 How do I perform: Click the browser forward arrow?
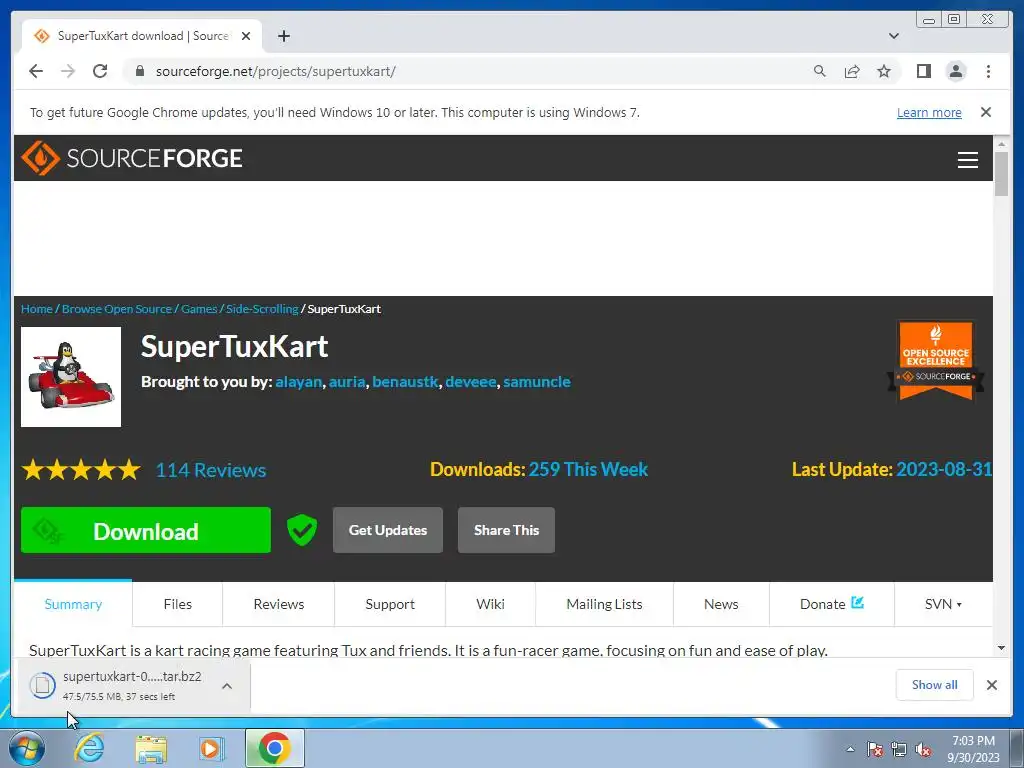[x=68, y=71]
